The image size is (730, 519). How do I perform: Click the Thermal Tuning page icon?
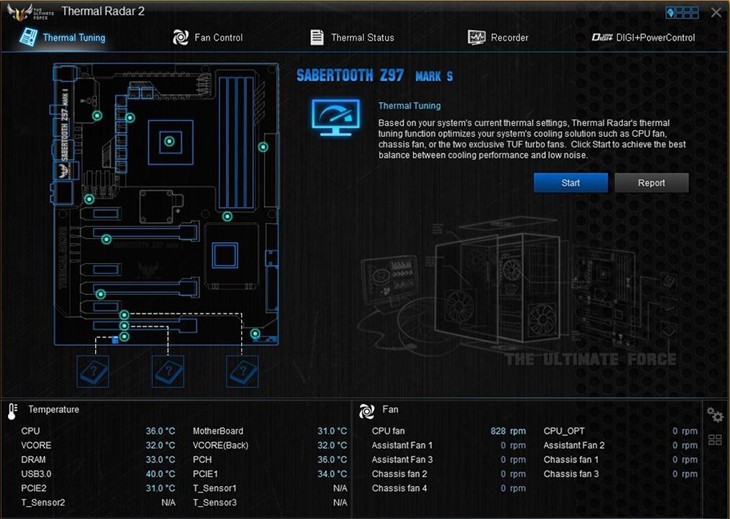28,37
